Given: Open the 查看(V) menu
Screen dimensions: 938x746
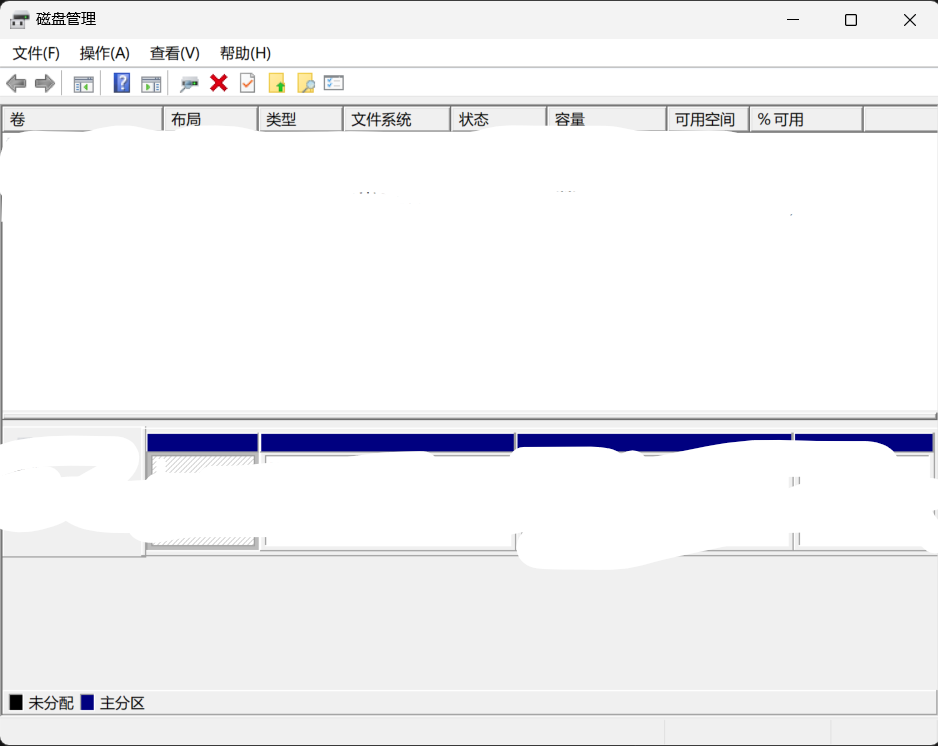Looking at the screenshot, I should pos(173,53).
